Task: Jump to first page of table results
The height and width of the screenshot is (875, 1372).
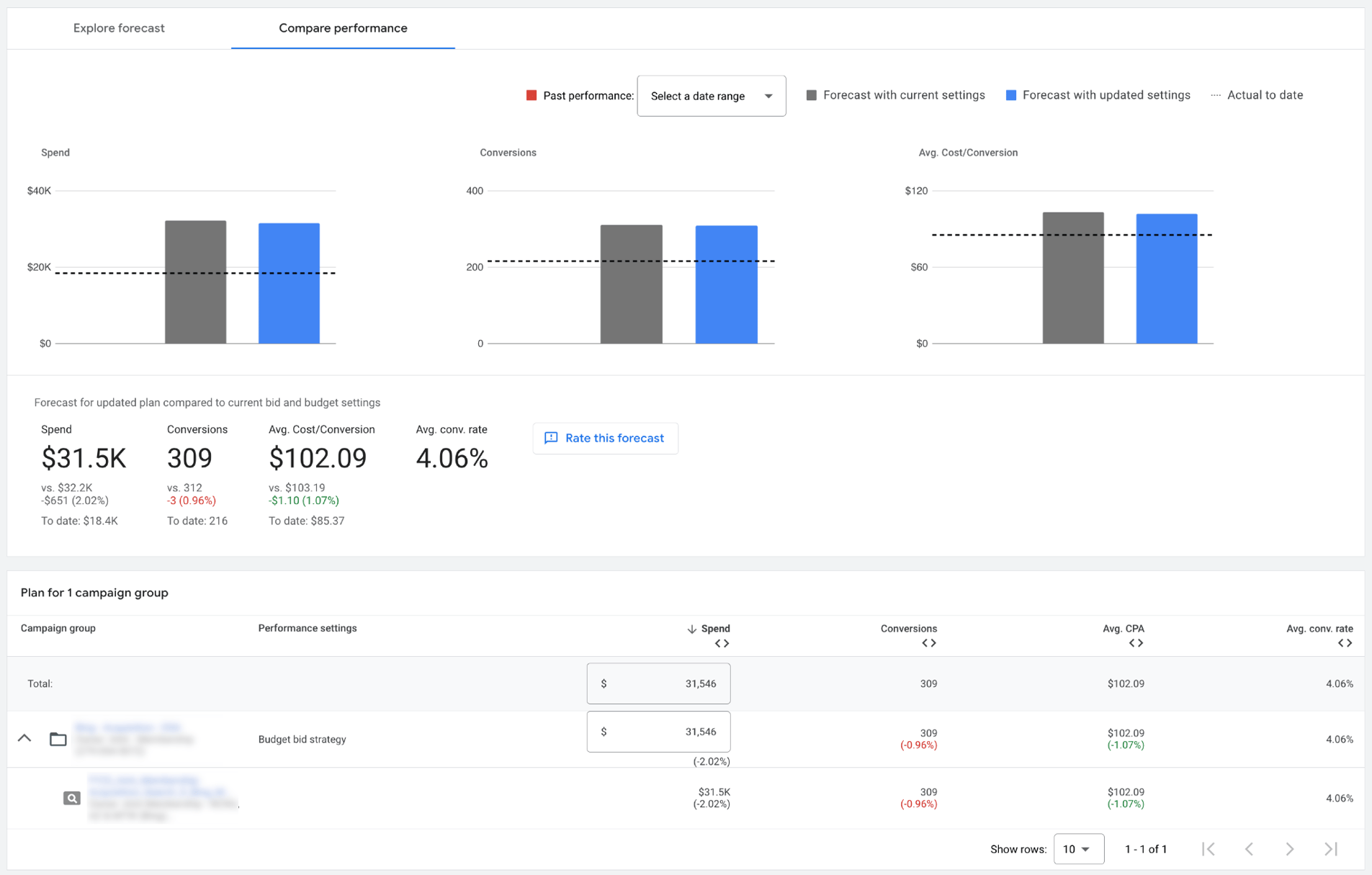Action: click(x=1209, y=849)
